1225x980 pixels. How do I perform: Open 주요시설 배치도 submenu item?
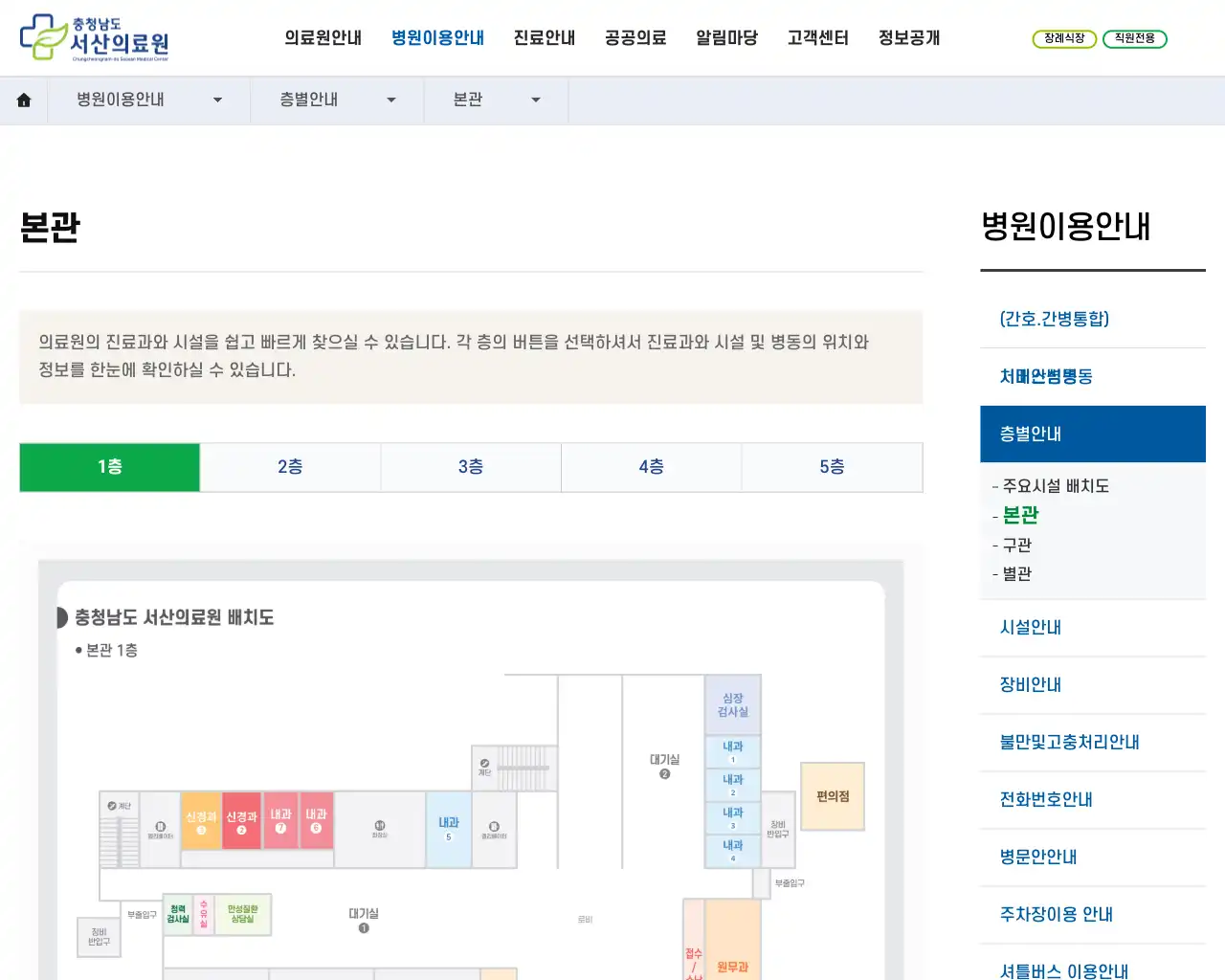[1055, 486]
